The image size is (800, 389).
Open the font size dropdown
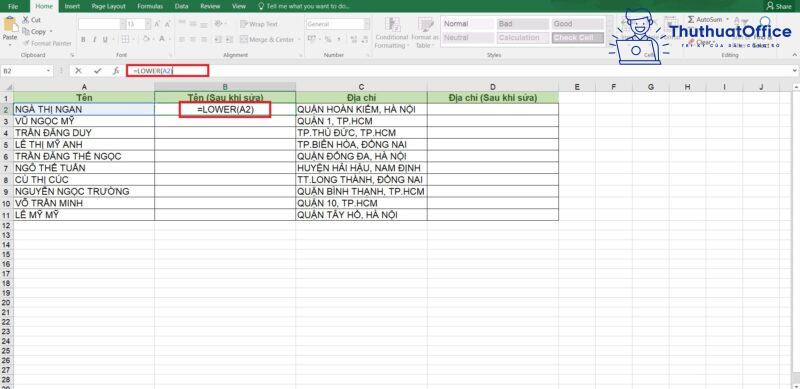148,24
